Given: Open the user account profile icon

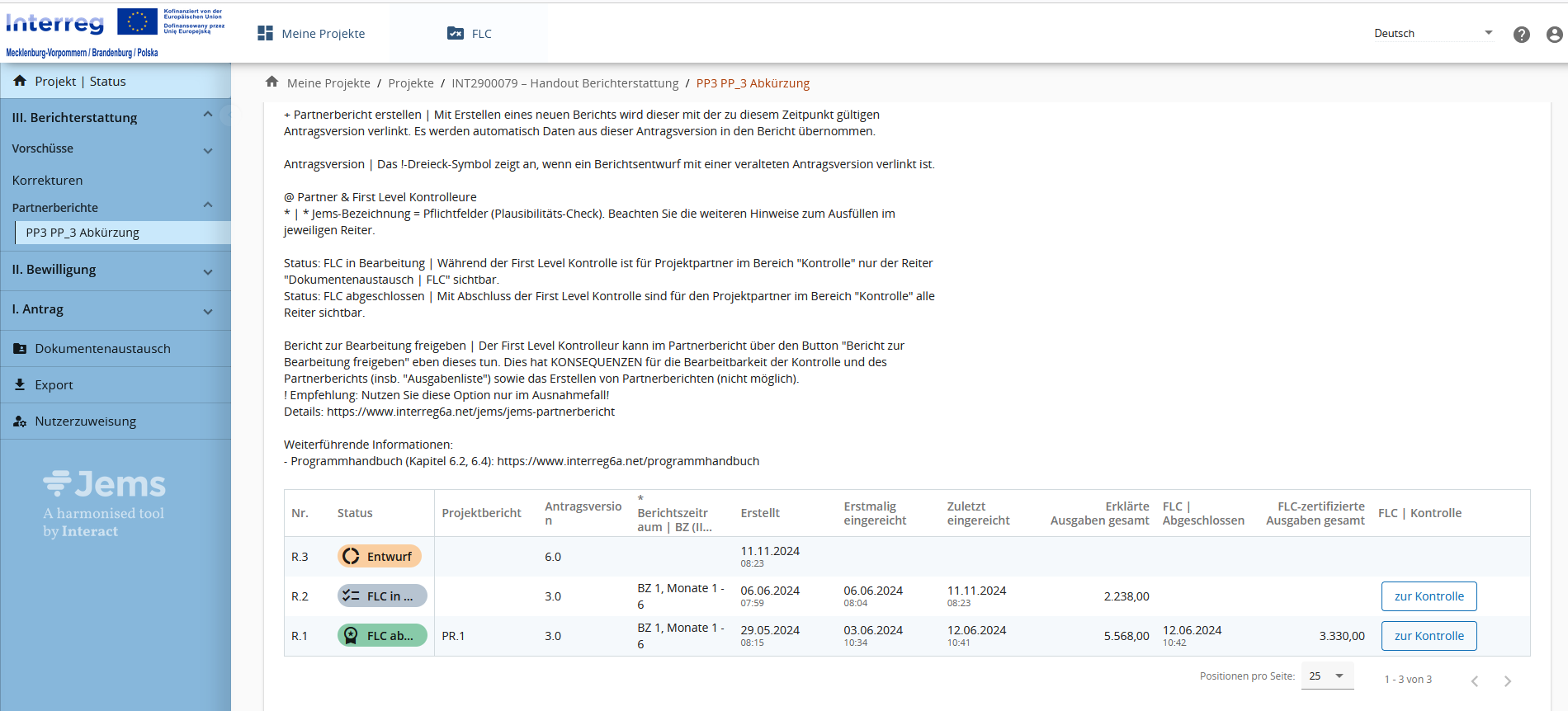Looking at the screenshot, I should click(x=1554, y=35).
